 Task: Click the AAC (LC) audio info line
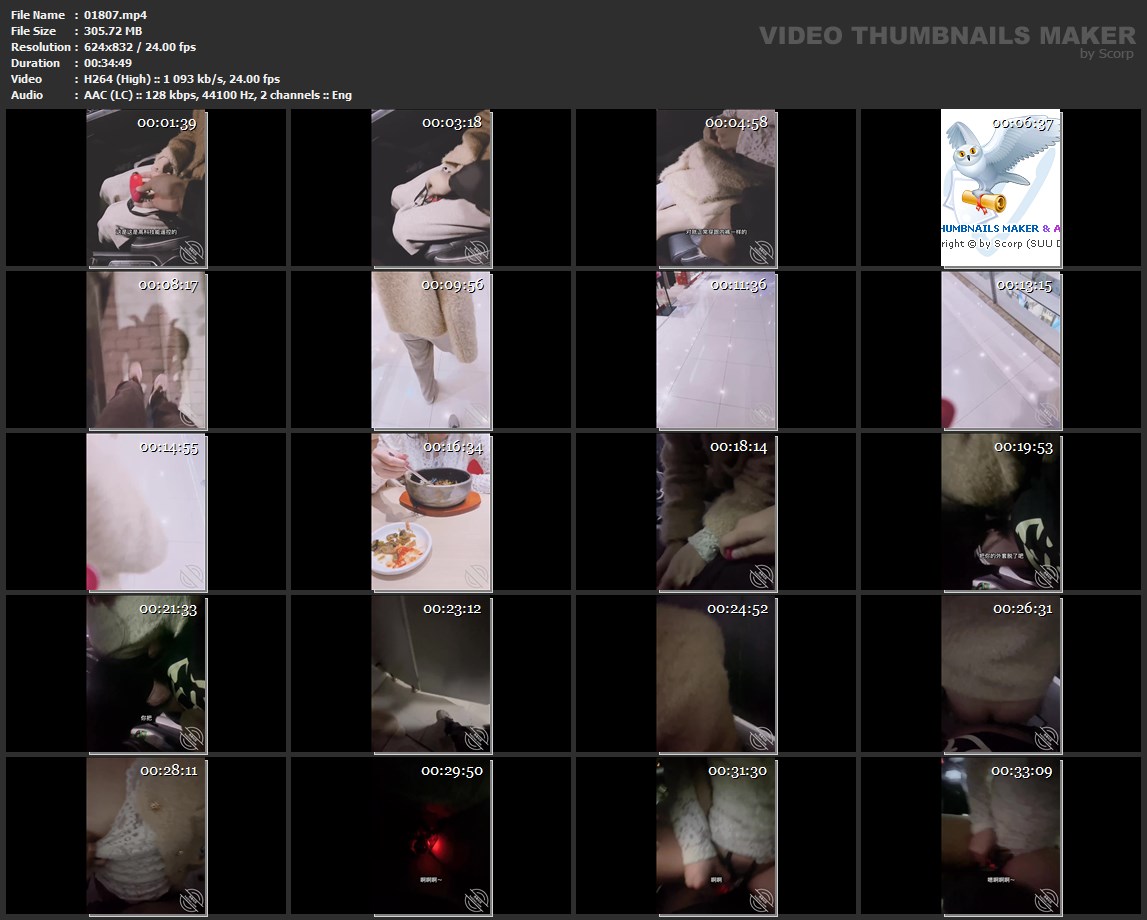tap(218, 95)
